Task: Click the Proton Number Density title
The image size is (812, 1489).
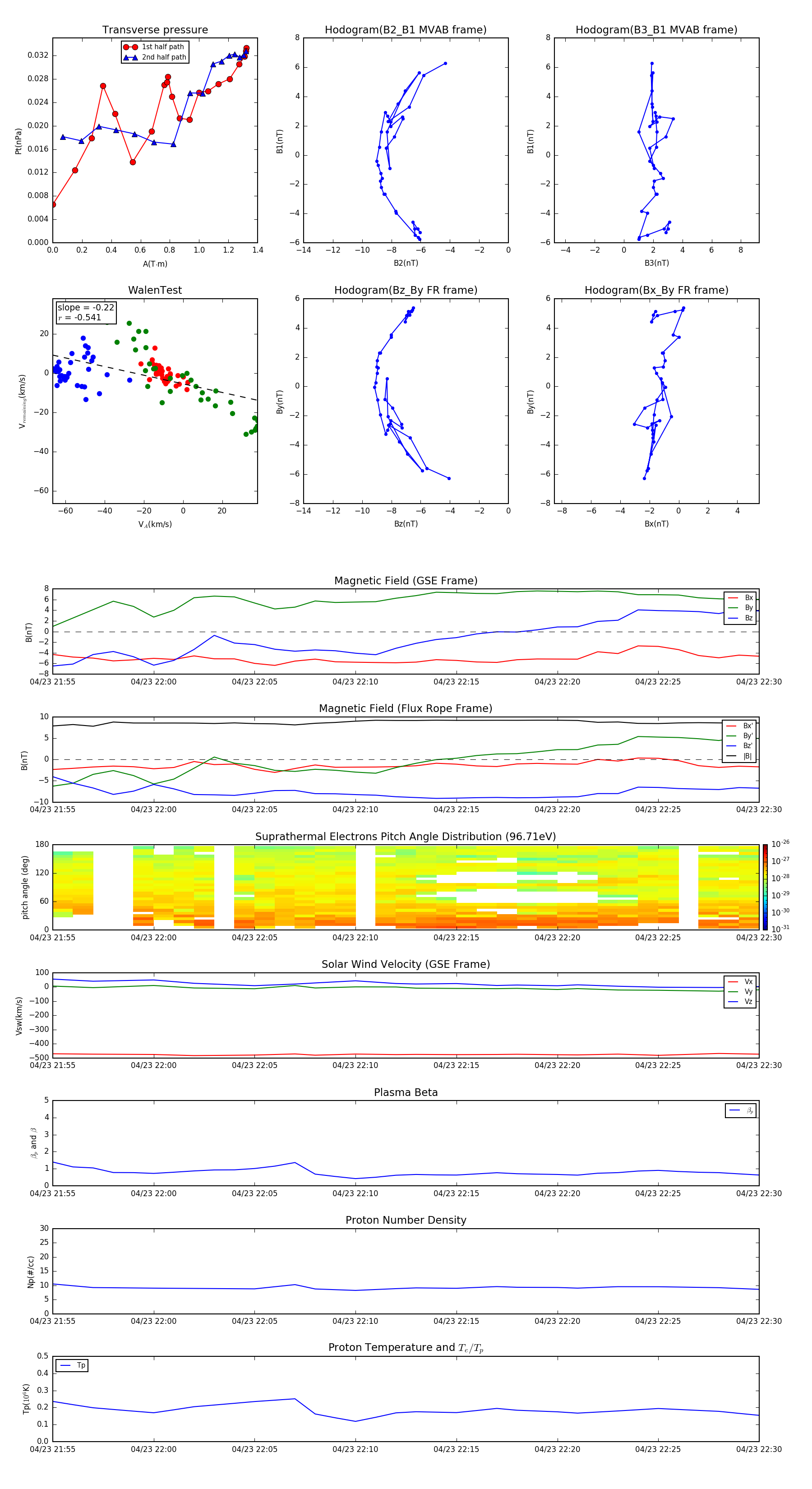Action: (406, 1220)
